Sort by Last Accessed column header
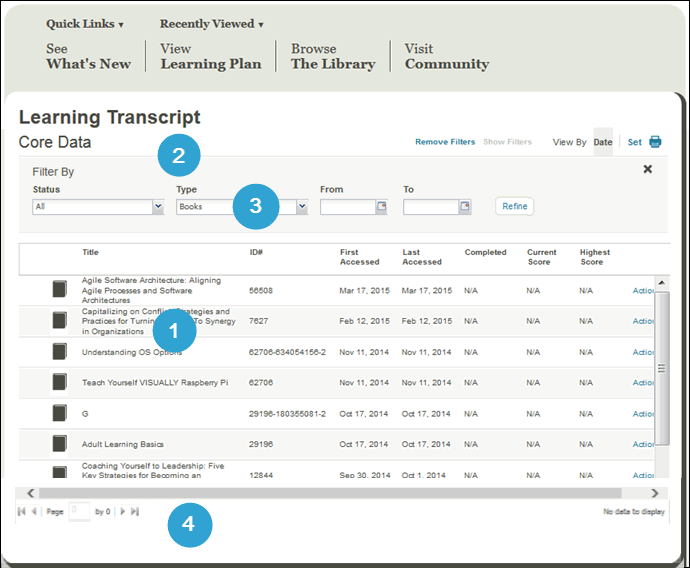Screen dimensions: 690x568 pyautogui.click(x=422, y=257)
